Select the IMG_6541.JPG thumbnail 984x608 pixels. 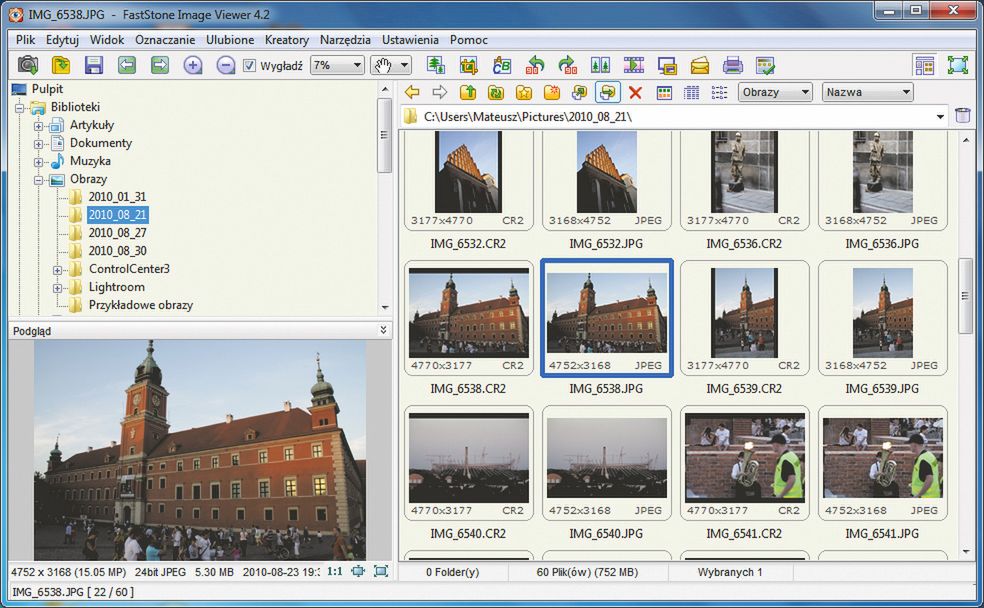click(882, 459)
